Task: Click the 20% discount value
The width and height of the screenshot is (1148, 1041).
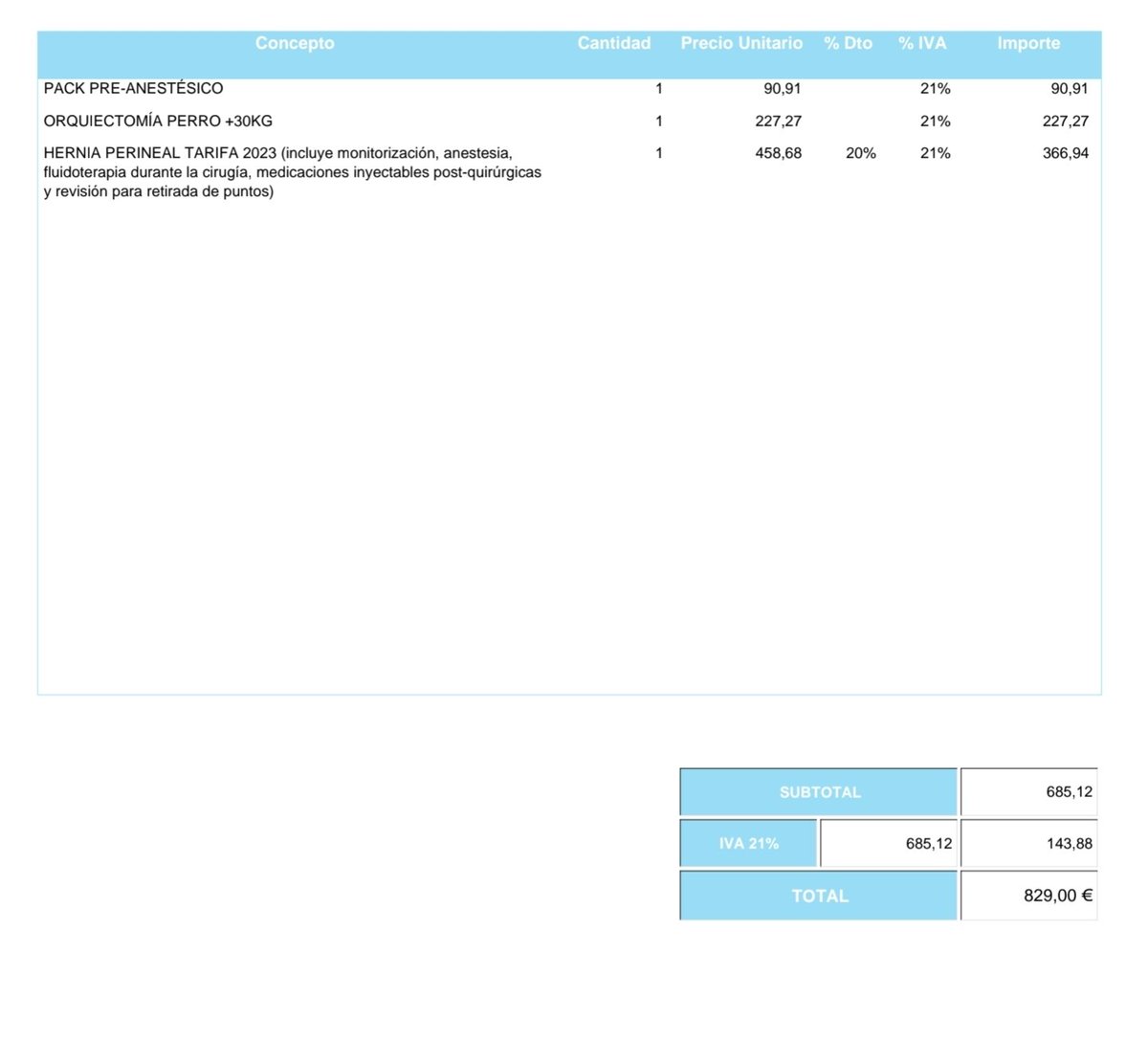Action: click(x=861, y=153)
